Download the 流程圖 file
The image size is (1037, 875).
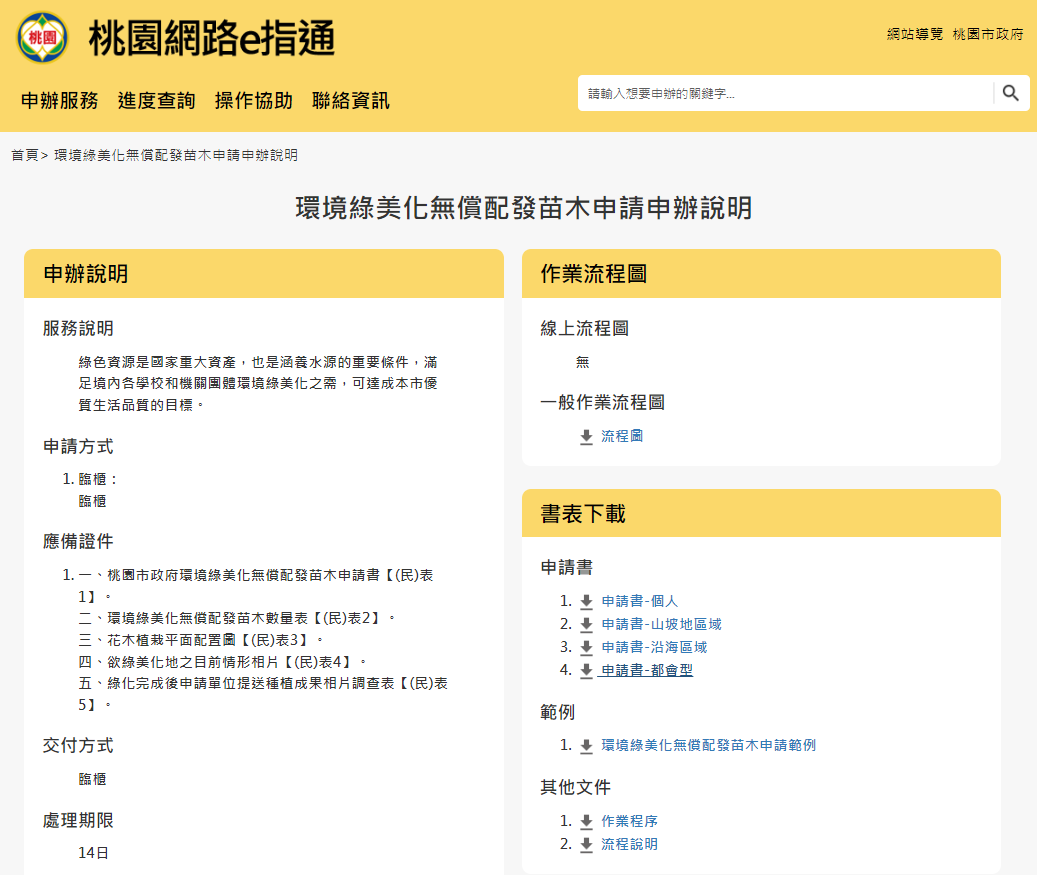(622, 436)
